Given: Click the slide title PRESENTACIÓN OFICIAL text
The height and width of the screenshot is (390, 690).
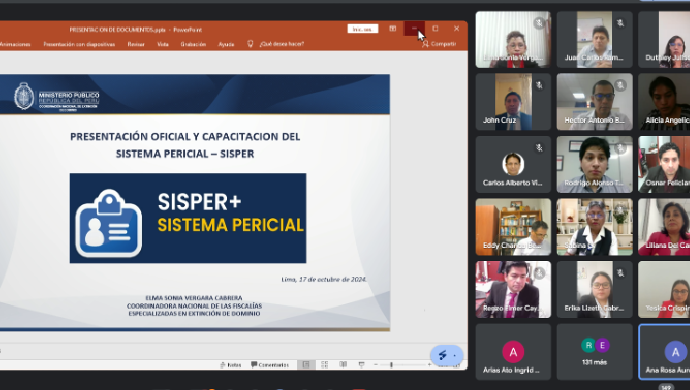Looking at the screenshot, I should coord(185,145).
